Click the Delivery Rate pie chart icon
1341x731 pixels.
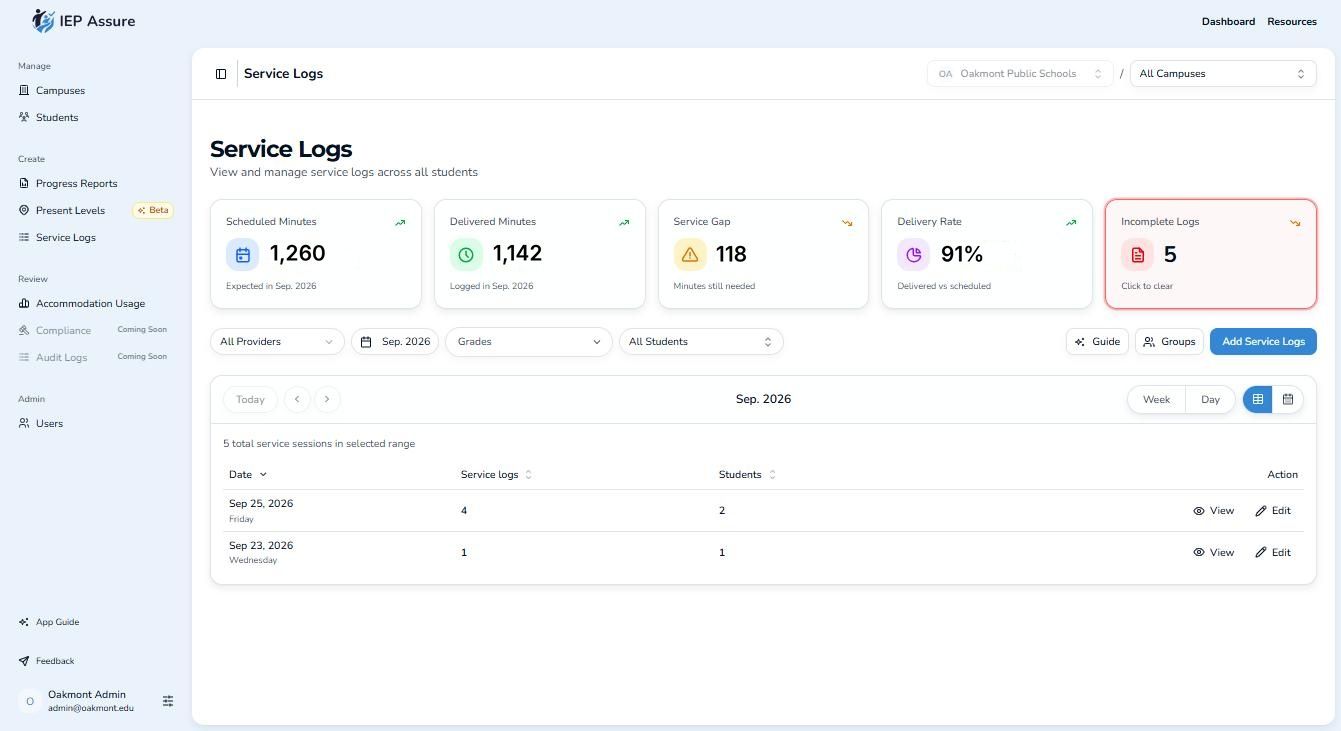click(x=914, y=255)
